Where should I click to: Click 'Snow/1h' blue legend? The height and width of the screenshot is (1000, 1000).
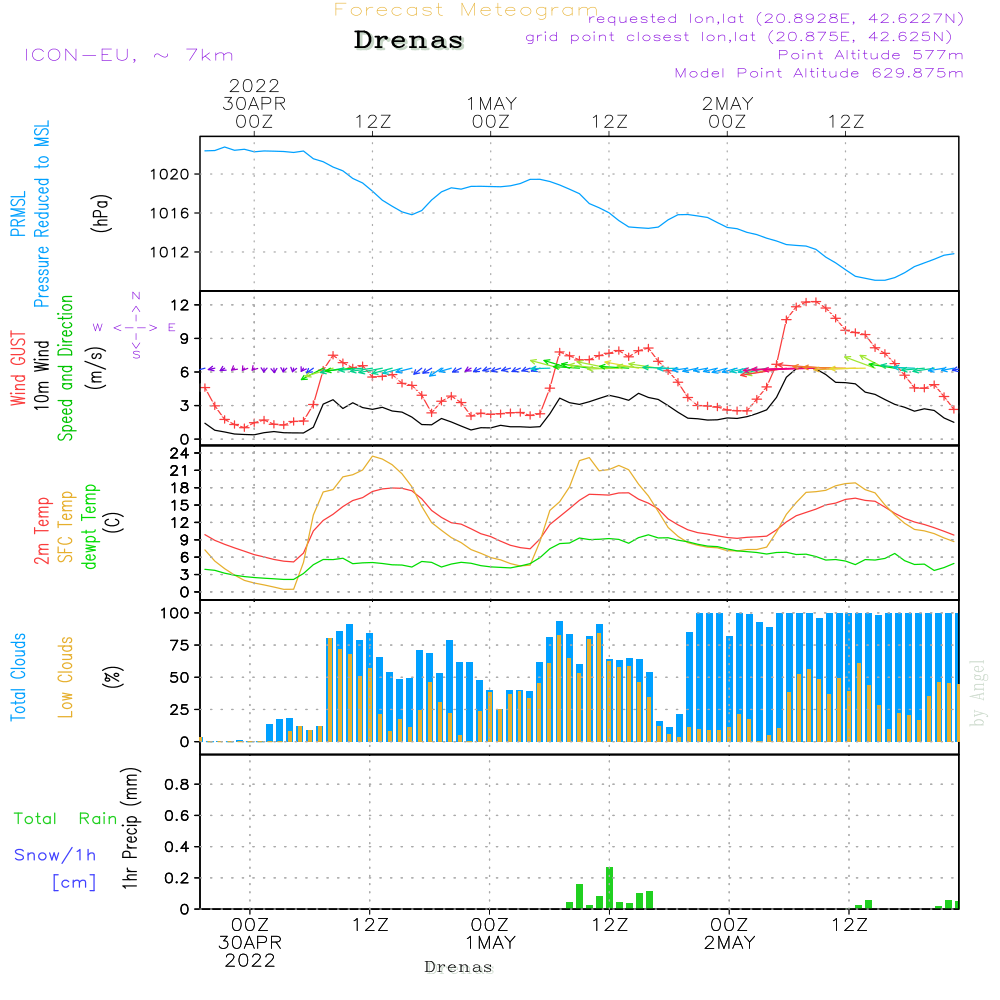[x=55, y=855]
